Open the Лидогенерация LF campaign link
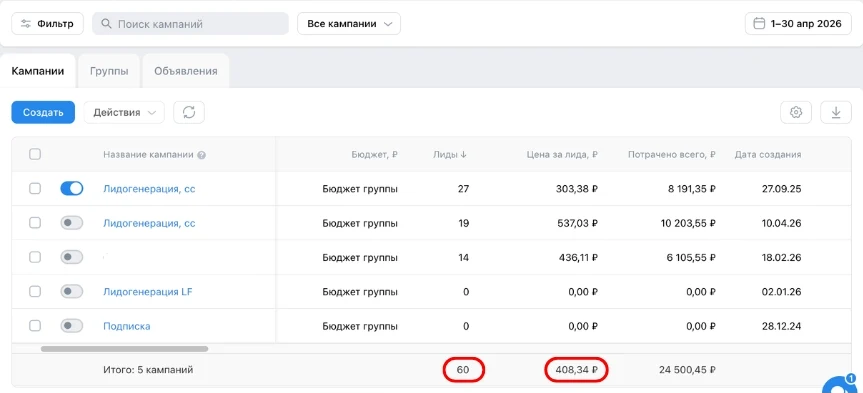The image size is (863, 393). [x=148, y=292]
